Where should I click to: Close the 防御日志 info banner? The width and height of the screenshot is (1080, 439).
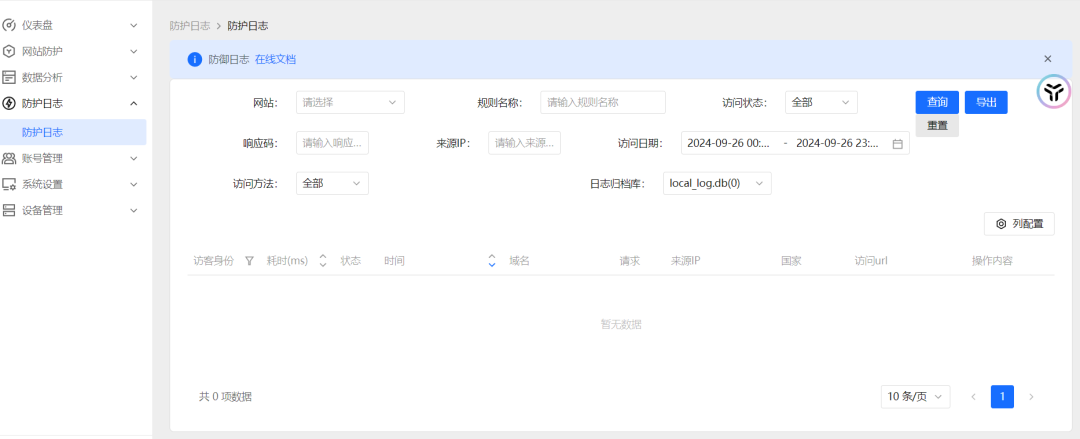[1047, 59]
